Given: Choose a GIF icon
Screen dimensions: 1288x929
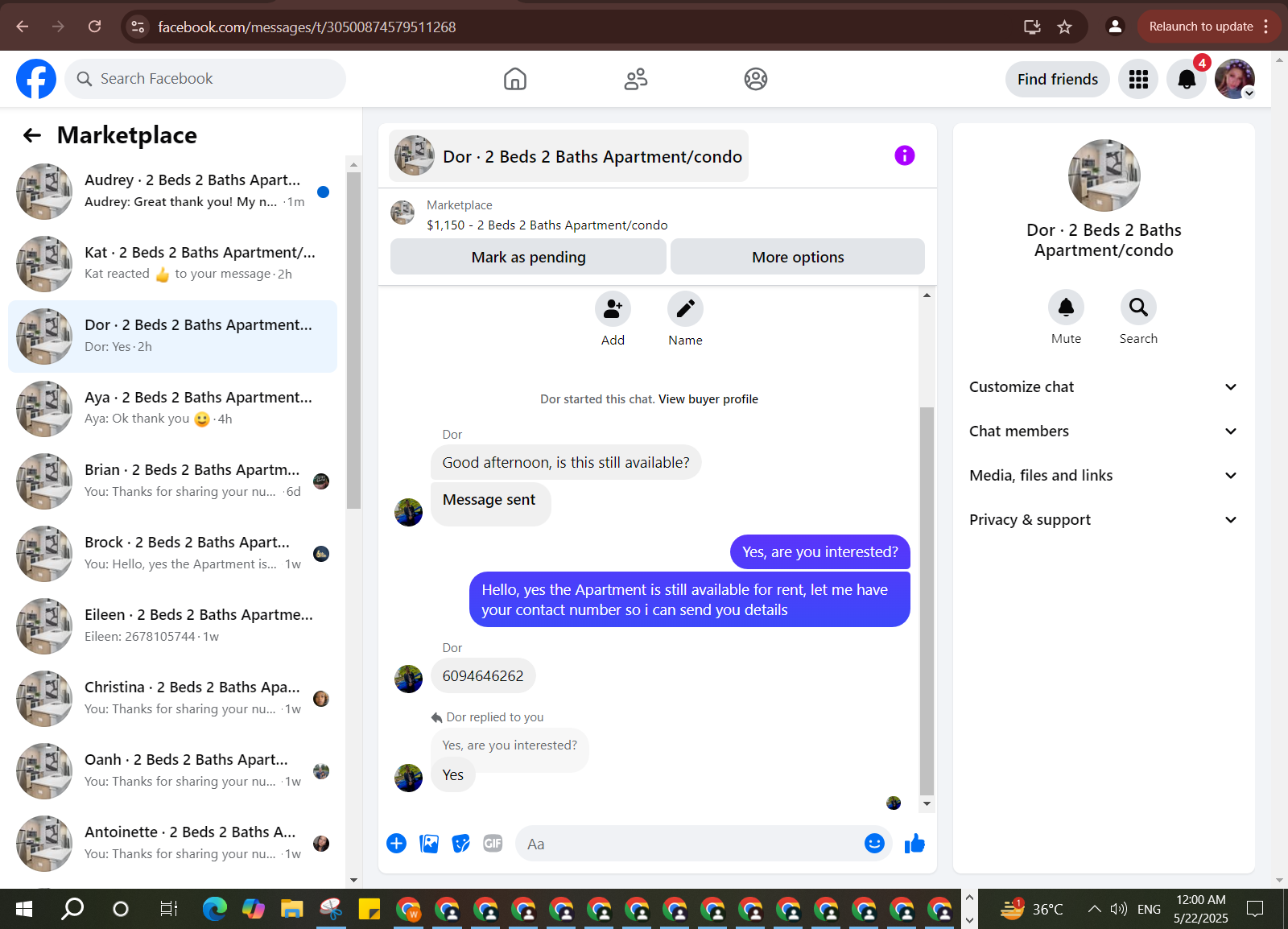Looking at the screenshot, I should (493, 843).
